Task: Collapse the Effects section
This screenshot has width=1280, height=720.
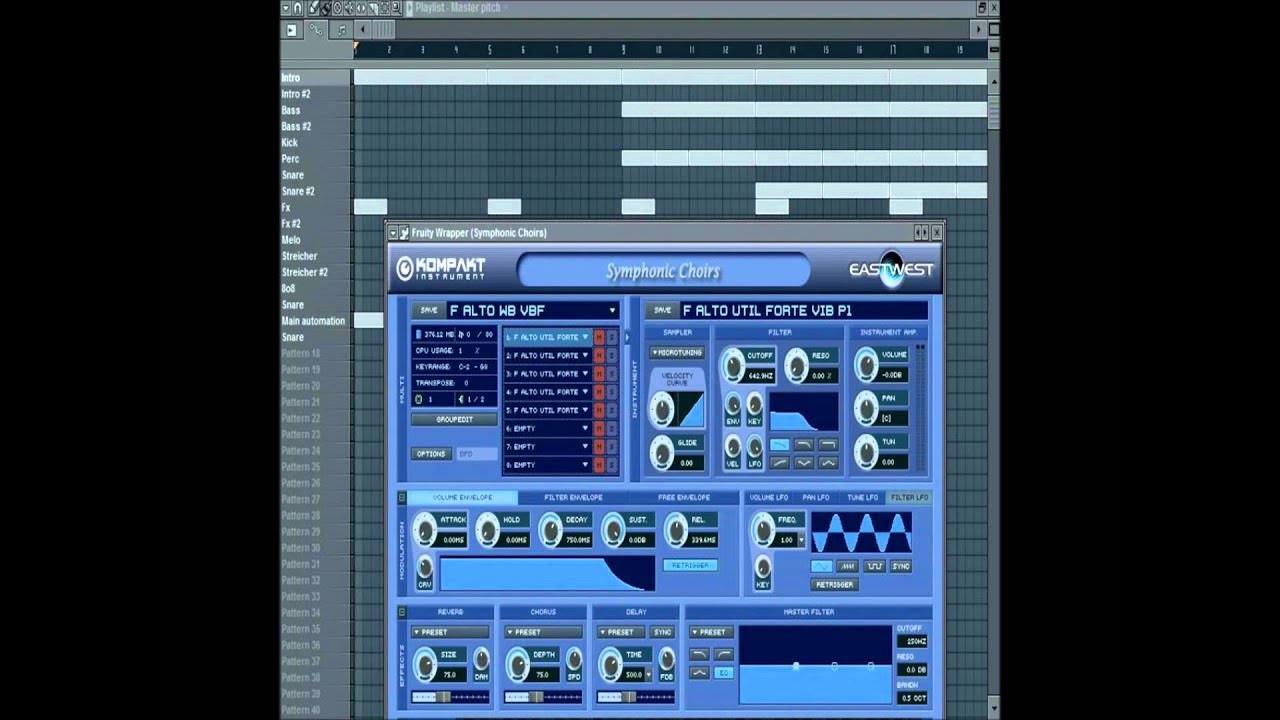Action: coord(402,612)
